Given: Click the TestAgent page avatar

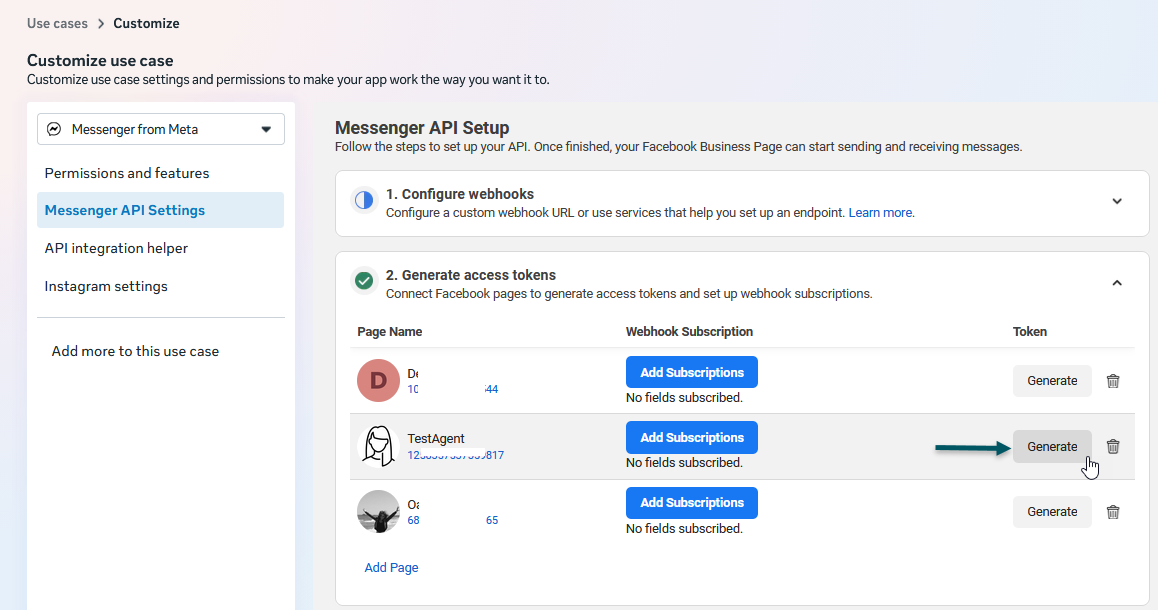Looking at the screenshot, I should [x=378, y=446].
